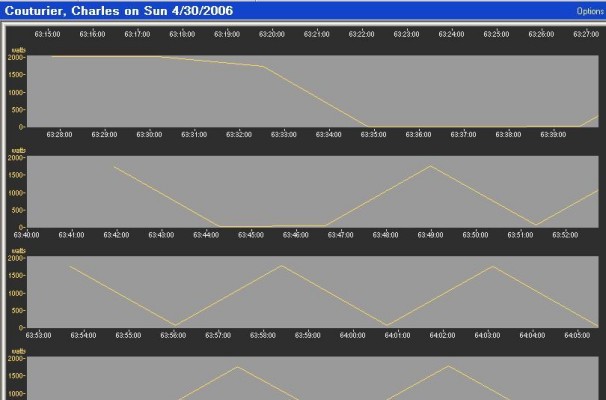Click the title 'Couturier, Charles on Sun 4/30/2006'
Image resolution: width=606 pixels, height=400 pixels.
coord(119,10)
